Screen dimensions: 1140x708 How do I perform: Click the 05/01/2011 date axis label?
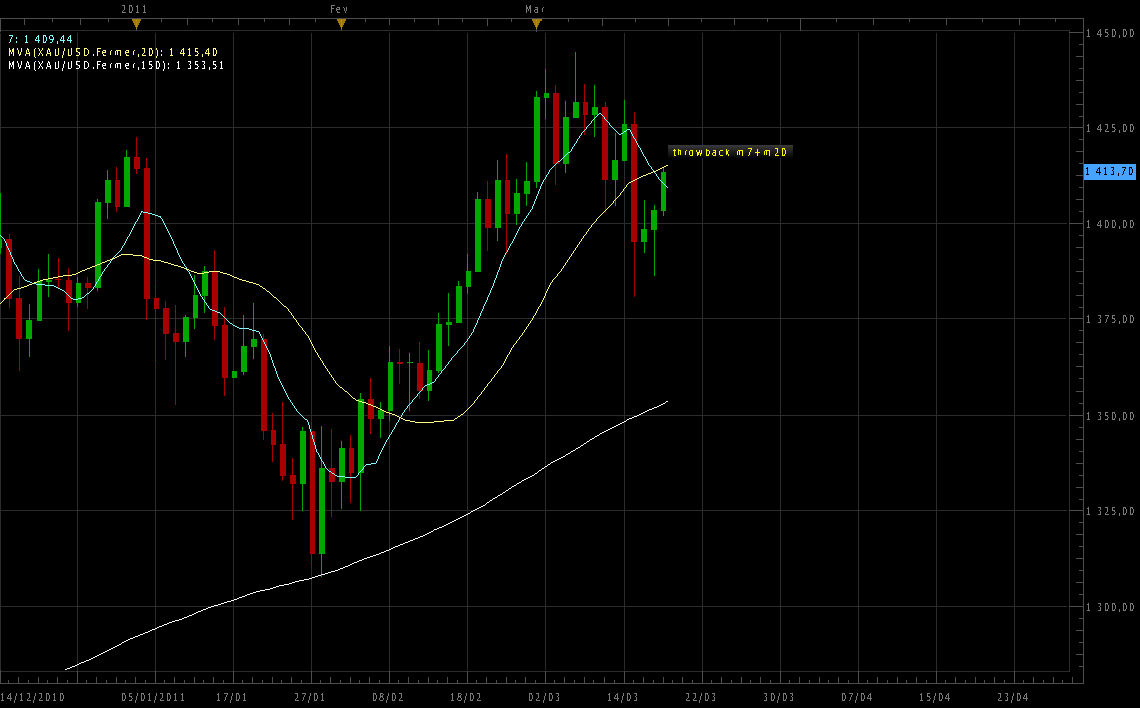pos(153,696)
